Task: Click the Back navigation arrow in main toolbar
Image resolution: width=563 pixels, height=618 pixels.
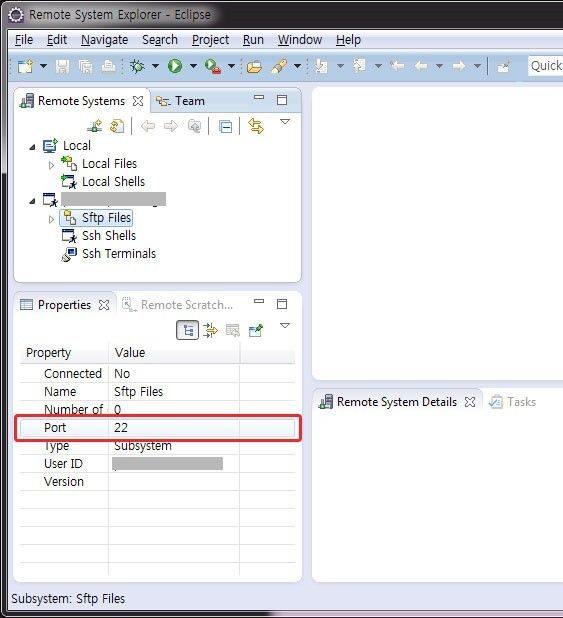Action: pyautogui.click(x=421, y=66)
